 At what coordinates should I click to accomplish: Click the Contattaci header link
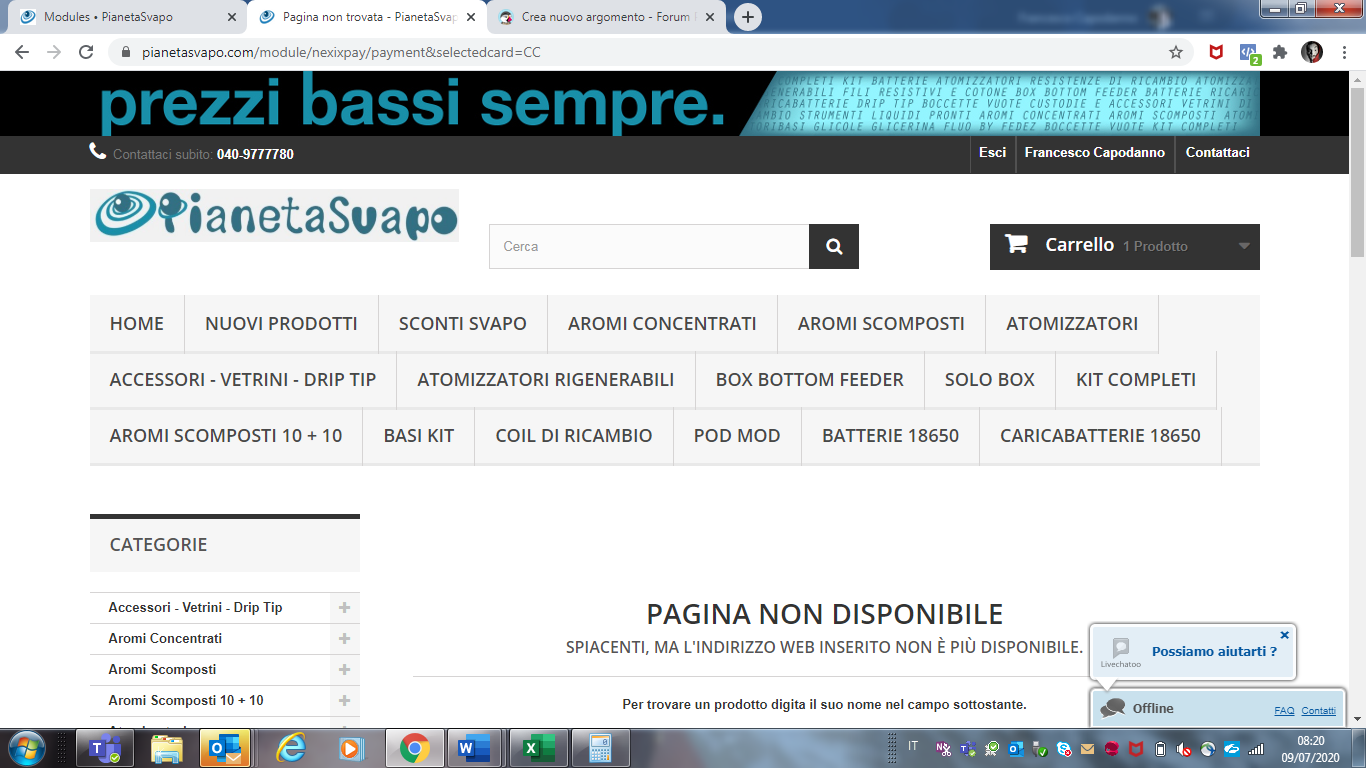(x=1217, y=153)
